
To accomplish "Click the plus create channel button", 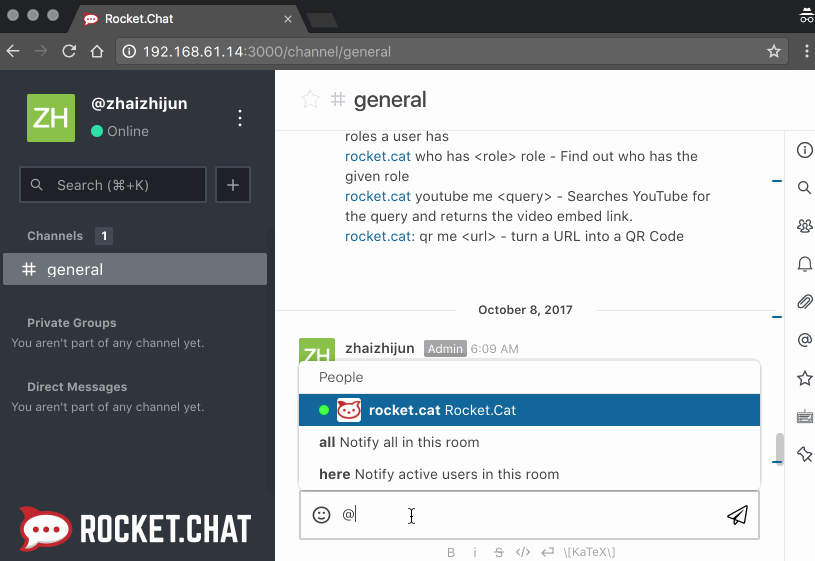I will (233, 185).
